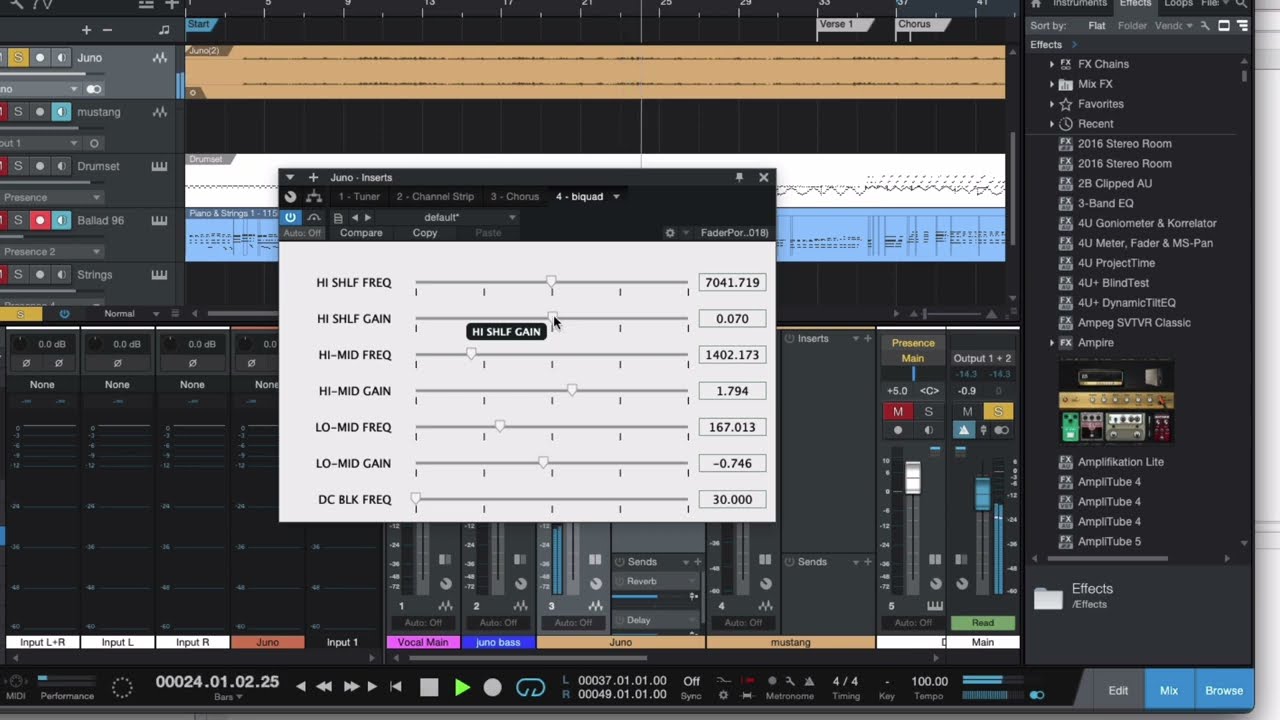Select previous preset arrow in plugin header

[354, 217]
